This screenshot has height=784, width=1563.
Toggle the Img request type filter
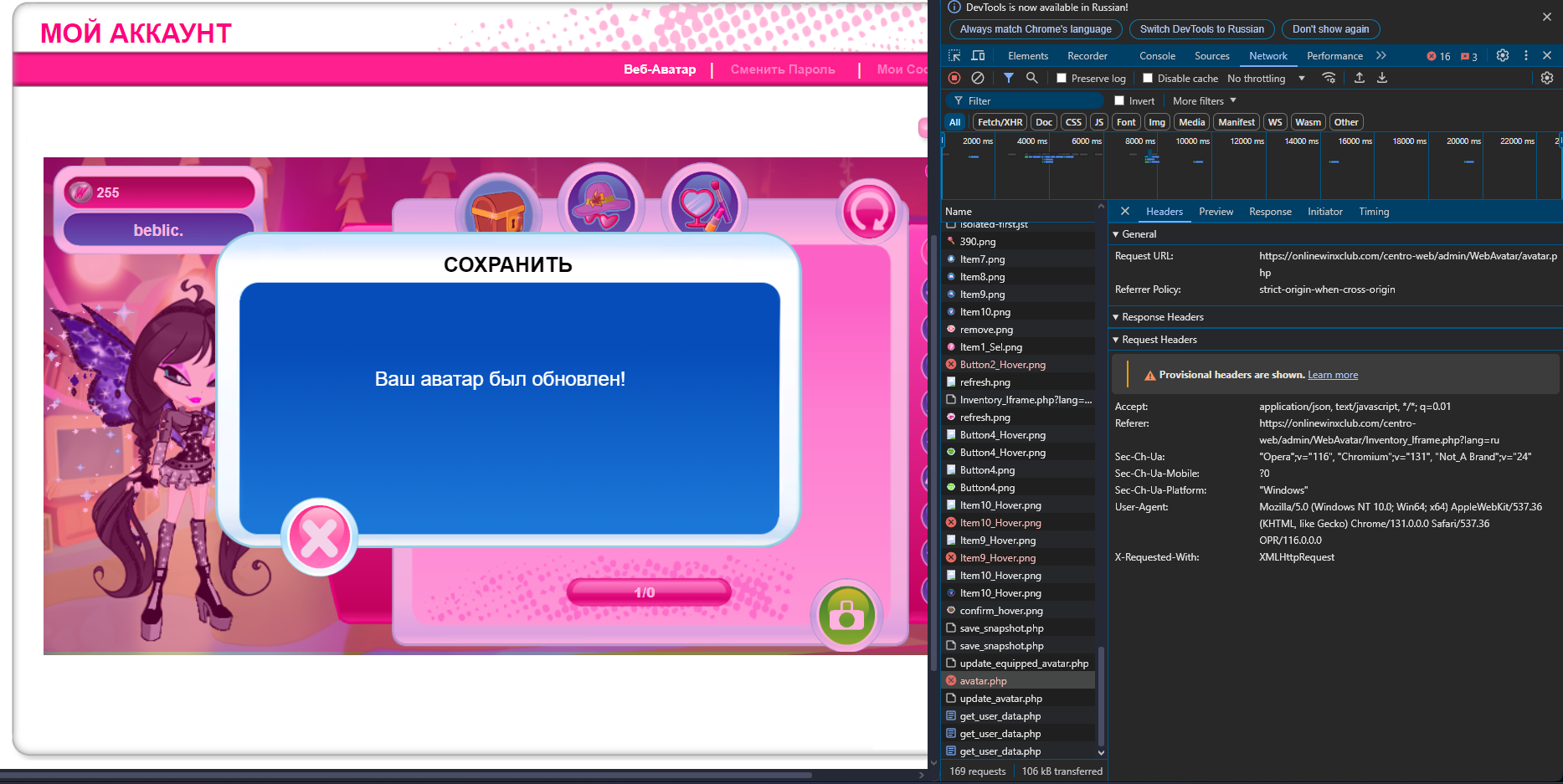click(x=1157, y=122)
